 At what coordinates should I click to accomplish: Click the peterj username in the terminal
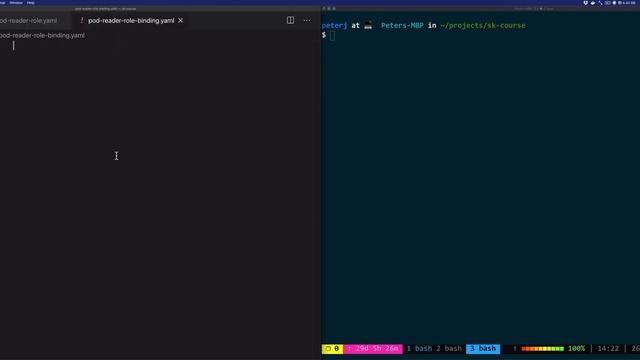click(334, 25)
